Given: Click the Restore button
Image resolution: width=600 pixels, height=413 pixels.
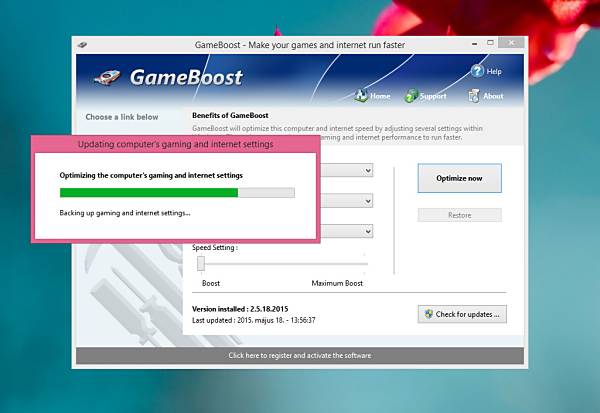Looking at the screenshot, I should [x=459, y=215].
